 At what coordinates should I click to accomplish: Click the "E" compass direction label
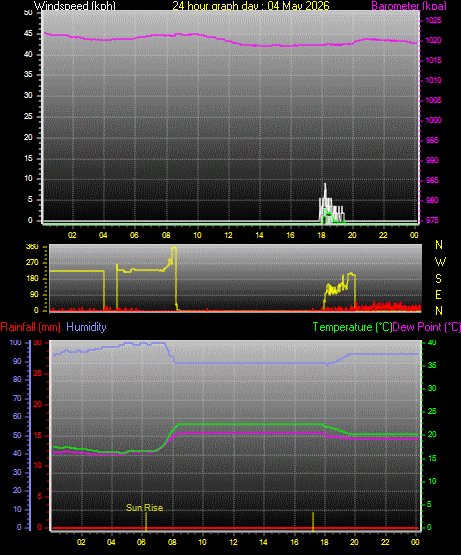point(438,294)
